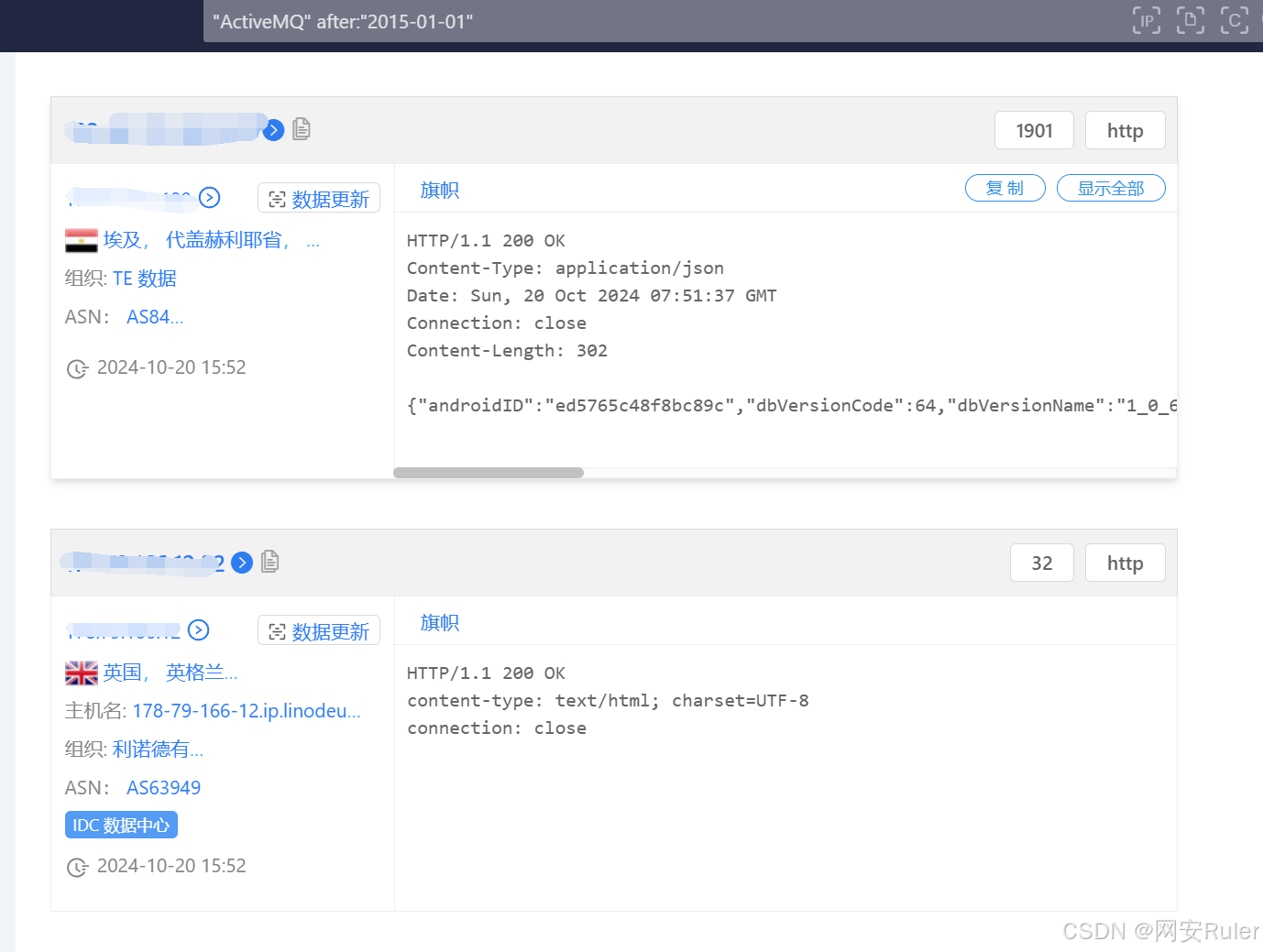This screenshot has width=1263, height=952.
Task: Click the 'Content-Type: application/json' line
Action: [566, 268]
